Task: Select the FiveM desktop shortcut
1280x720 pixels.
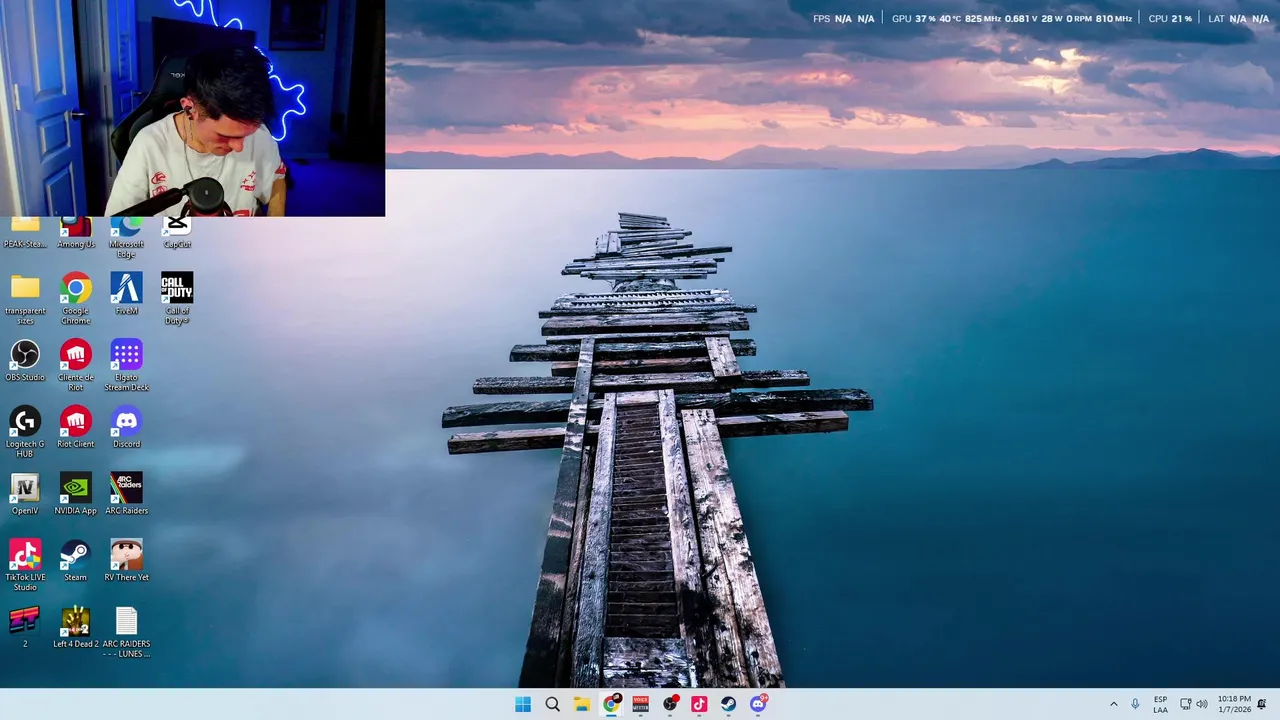Action: coord(126,294)
